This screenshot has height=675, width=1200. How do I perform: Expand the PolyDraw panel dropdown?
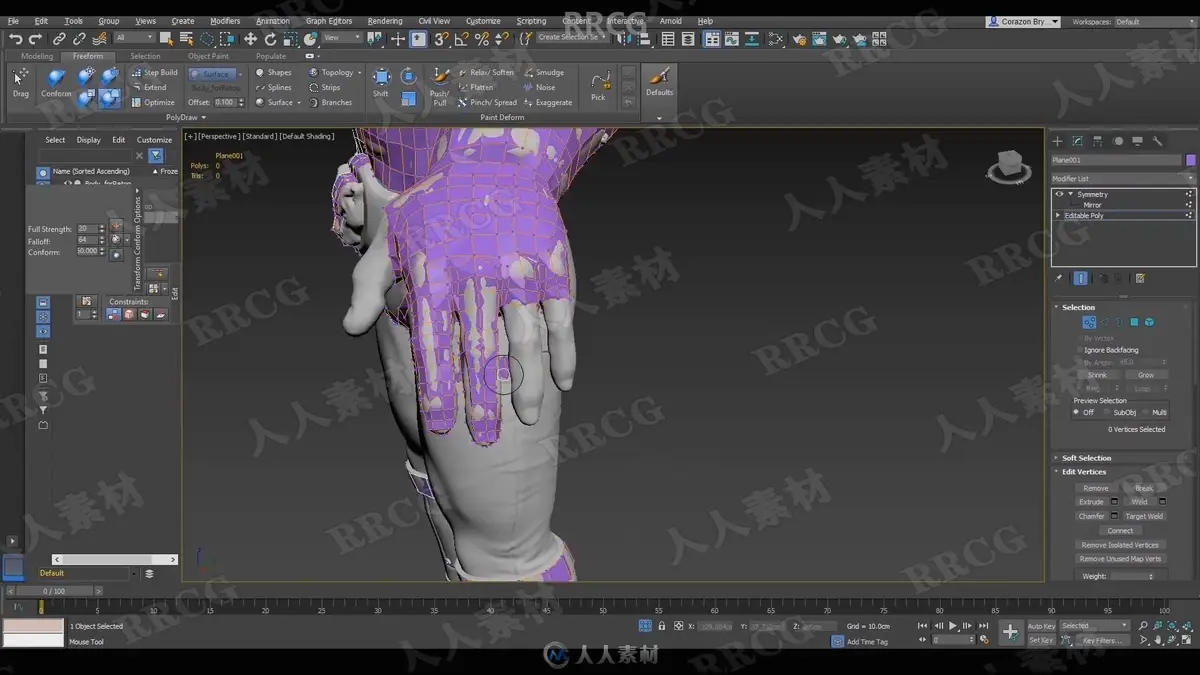click(187, 117)
